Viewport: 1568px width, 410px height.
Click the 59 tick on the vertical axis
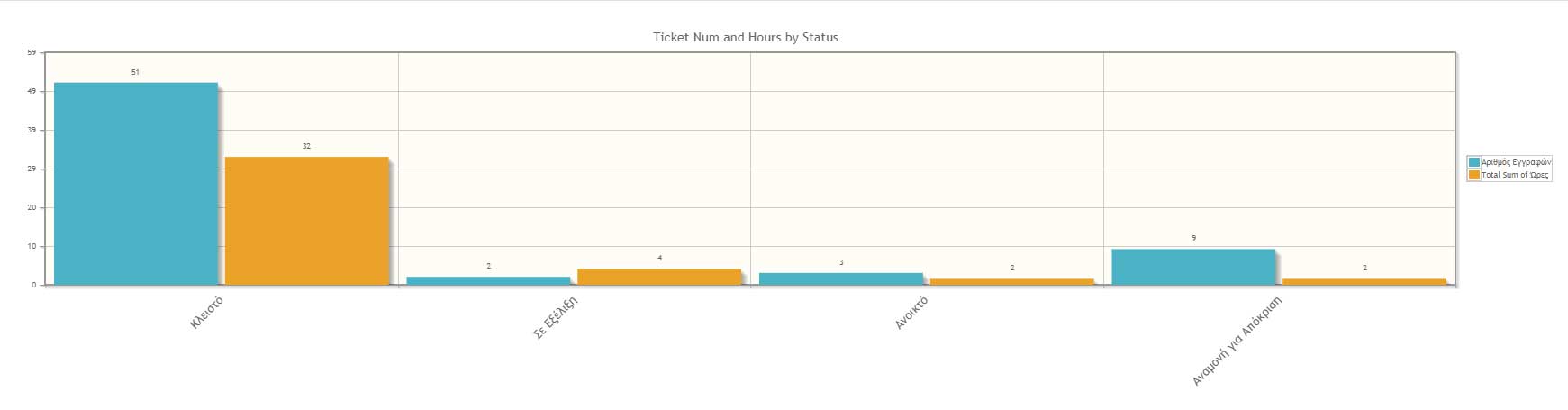point(32,52)
